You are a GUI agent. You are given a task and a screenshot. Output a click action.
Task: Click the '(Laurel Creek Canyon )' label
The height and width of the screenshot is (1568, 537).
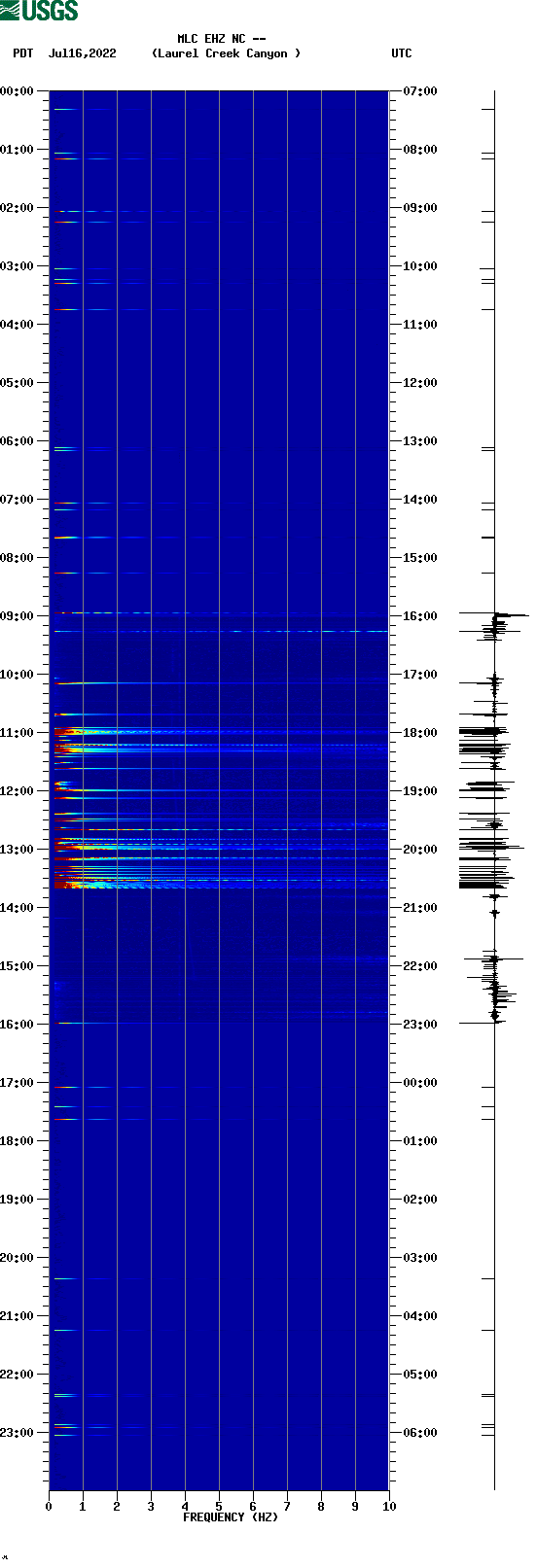coord(226,53)
